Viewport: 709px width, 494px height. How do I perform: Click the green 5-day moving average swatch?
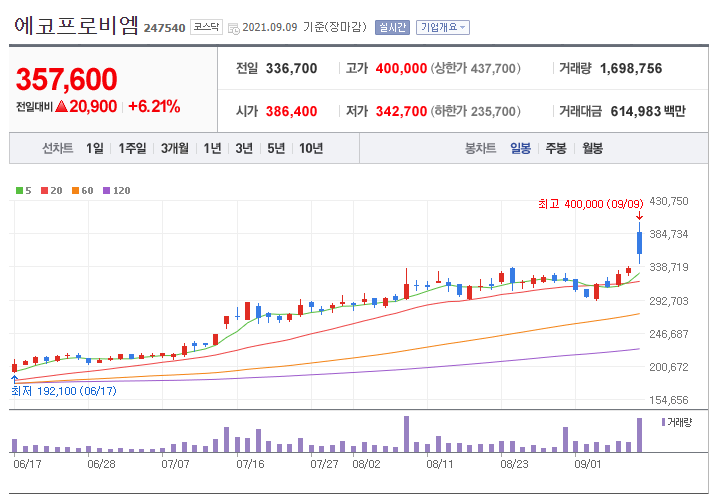pyautogui.click(x=19, y=191)
